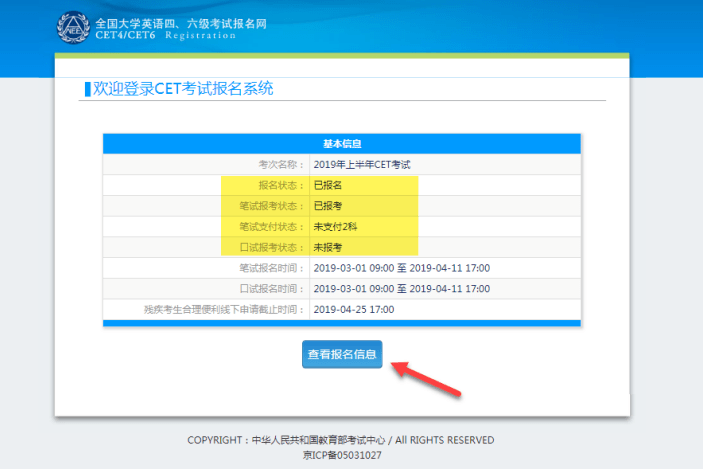Click the 报名状态 label
703x469 pixels.
pos(282,185)
